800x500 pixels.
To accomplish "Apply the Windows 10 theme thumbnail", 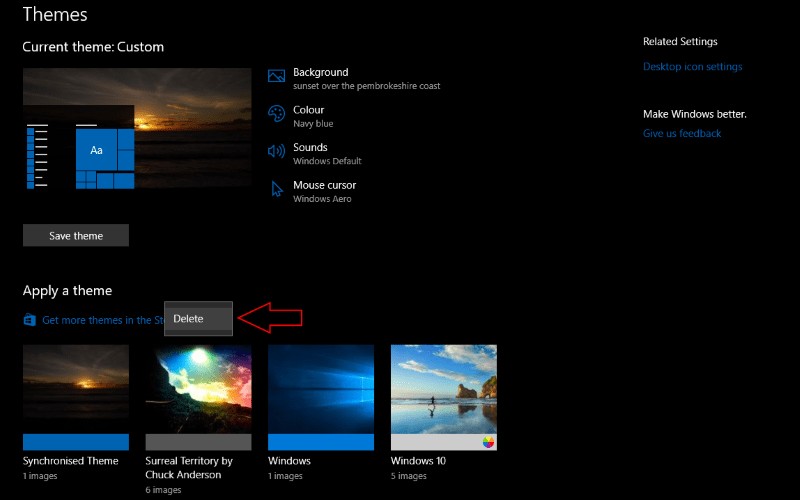I will tap(444, 389).
